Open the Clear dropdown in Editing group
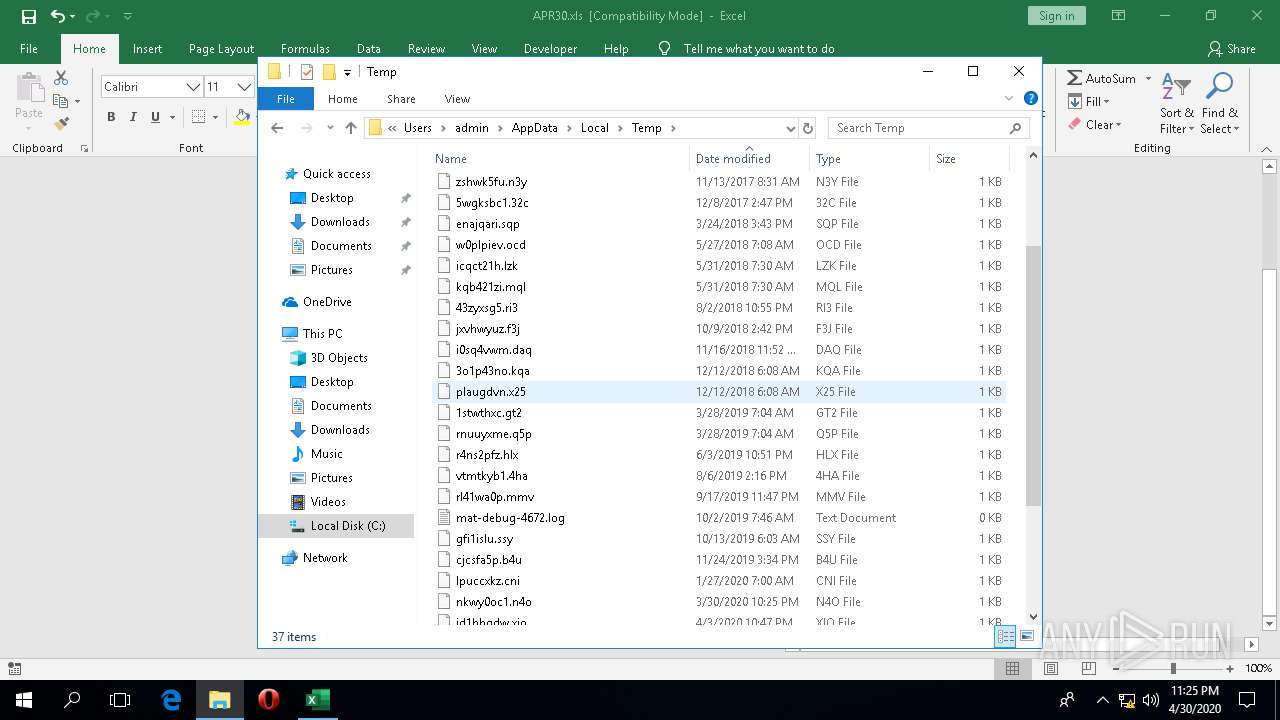 (1095, 125)
